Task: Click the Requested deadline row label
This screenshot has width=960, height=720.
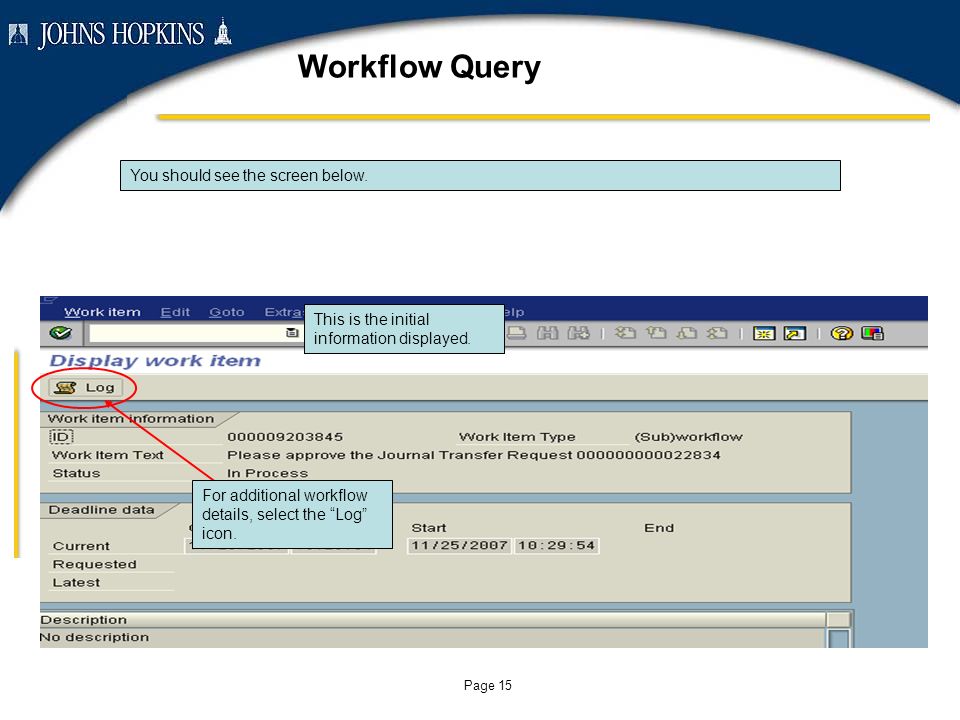Action: pyautogui.click(x=94, y=564)
